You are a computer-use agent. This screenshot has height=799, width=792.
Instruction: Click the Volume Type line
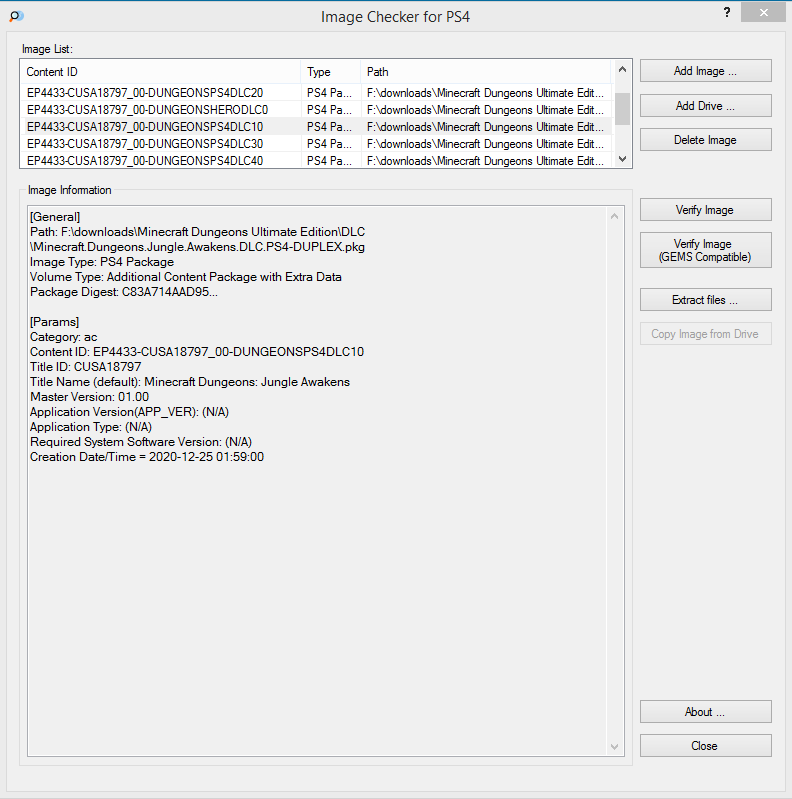pos(186,277)
